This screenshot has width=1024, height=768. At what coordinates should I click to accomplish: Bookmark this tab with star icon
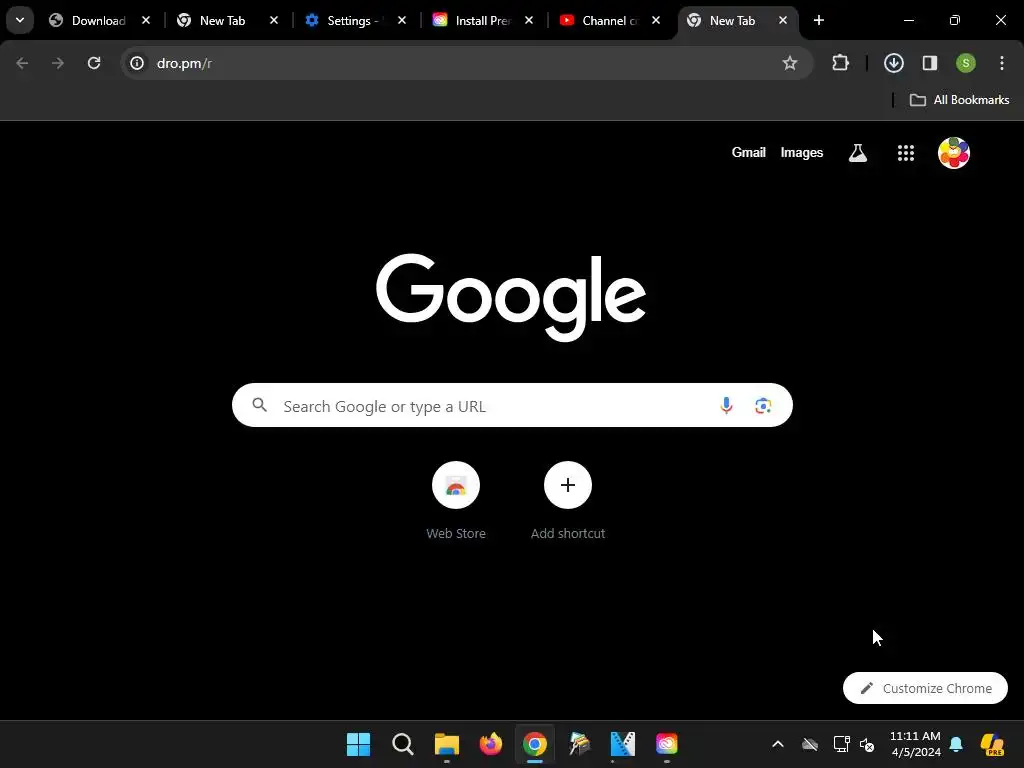[790, 63]
